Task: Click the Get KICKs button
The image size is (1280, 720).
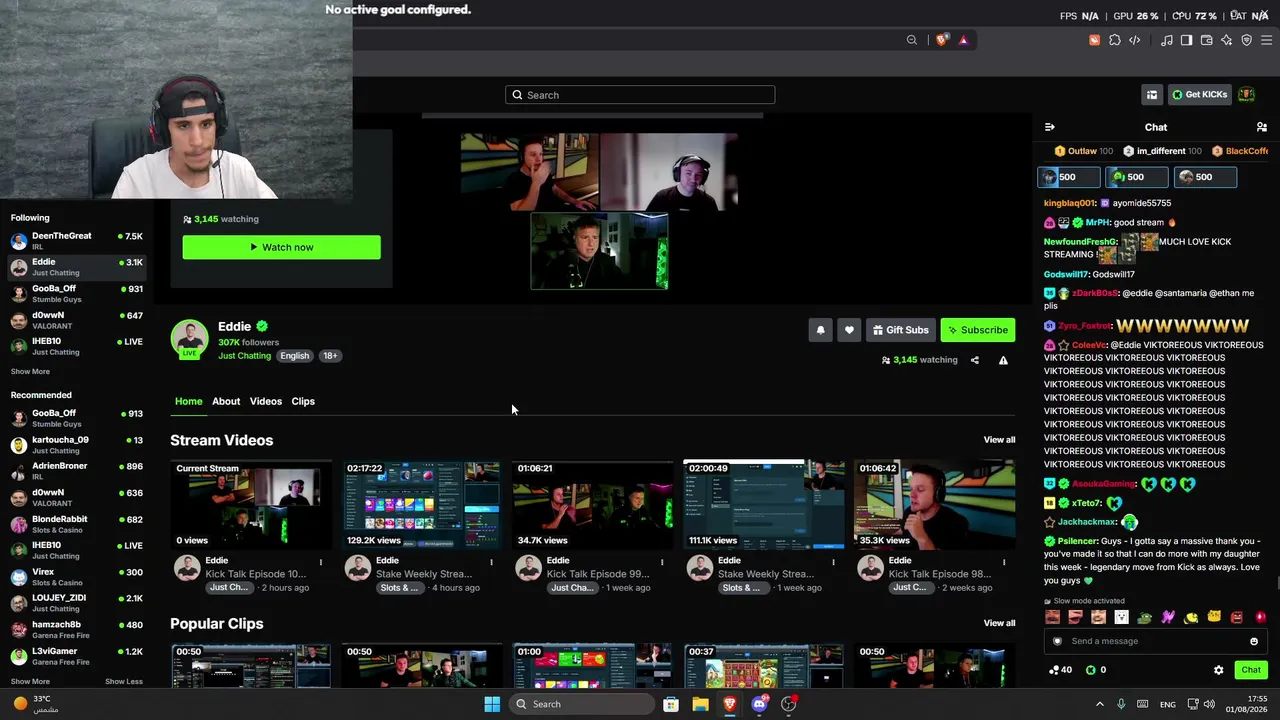Action: (1200, 94)
